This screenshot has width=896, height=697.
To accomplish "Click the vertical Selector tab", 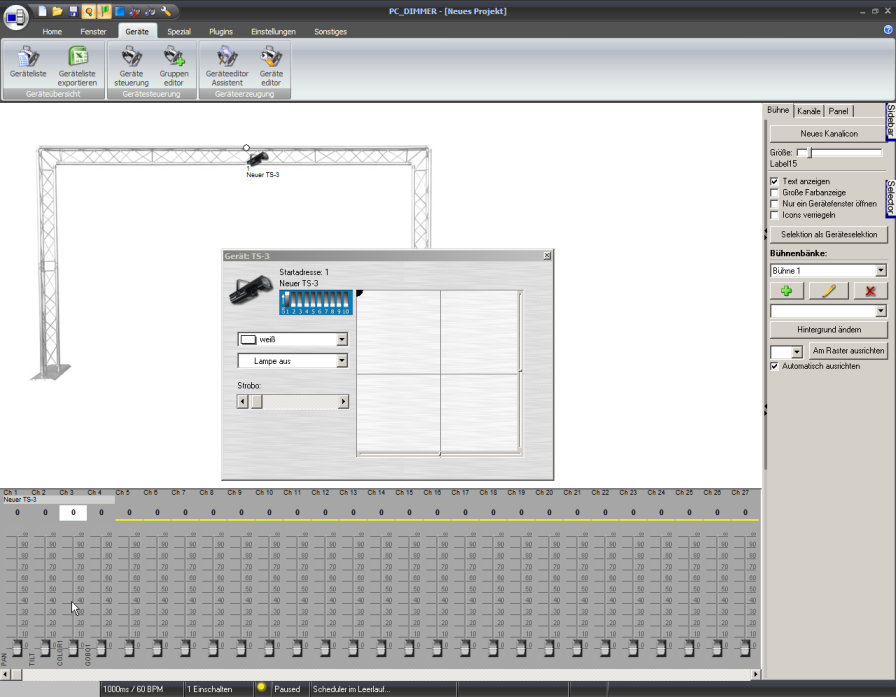I will pyautogui.click(x=890, y=198).
